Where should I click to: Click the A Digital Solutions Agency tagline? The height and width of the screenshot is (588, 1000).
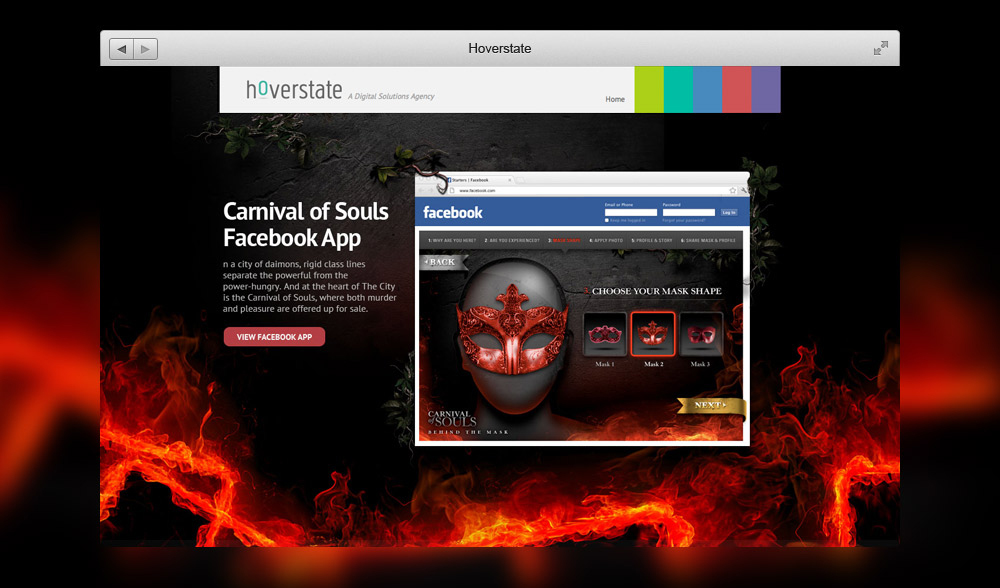pos(391,96)
